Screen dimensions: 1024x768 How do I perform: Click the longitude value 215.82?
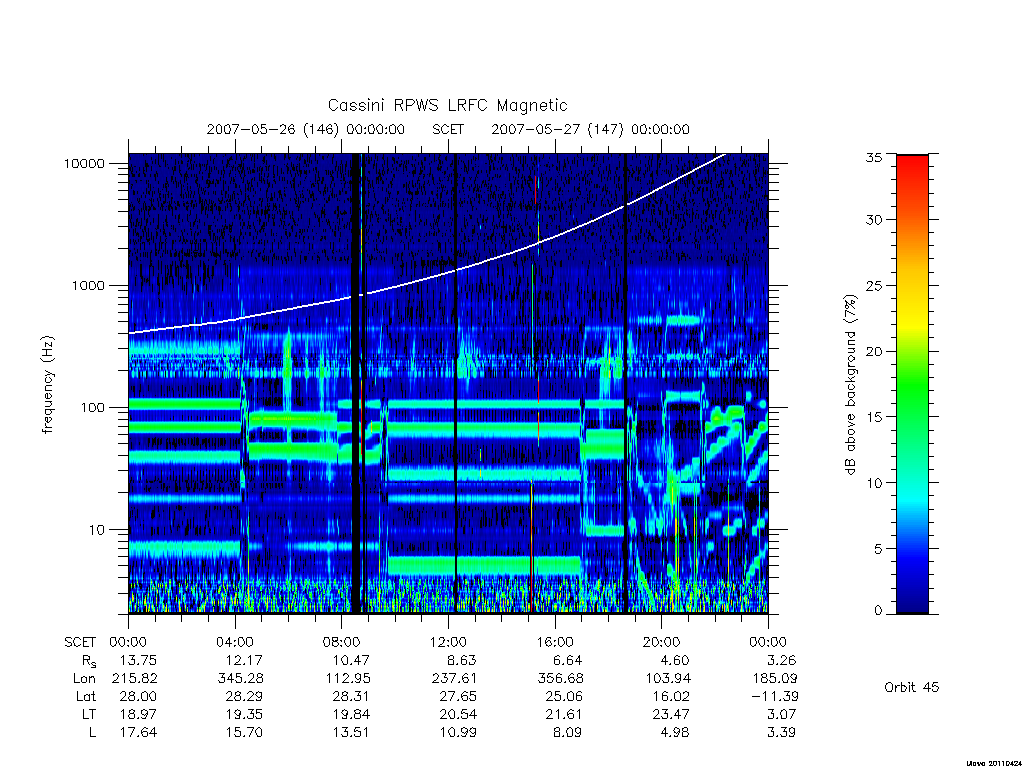point(135,679)
